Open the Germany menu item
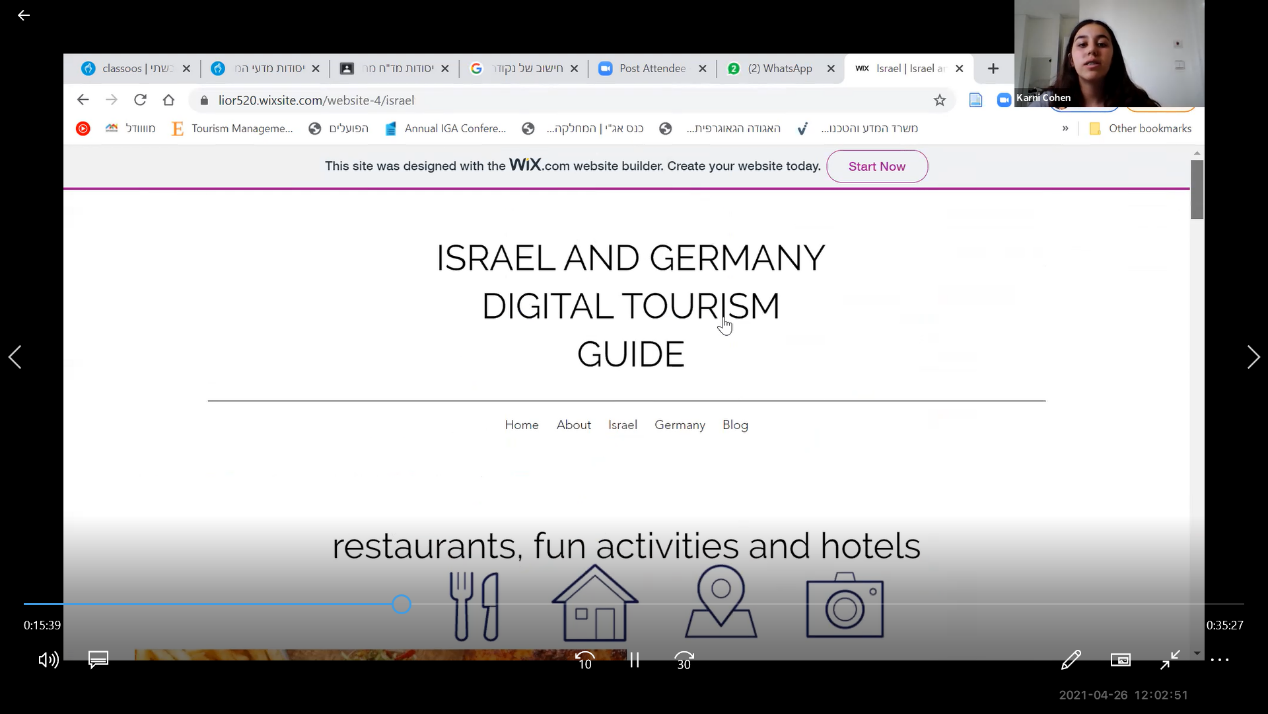 (x=680, y=425)
